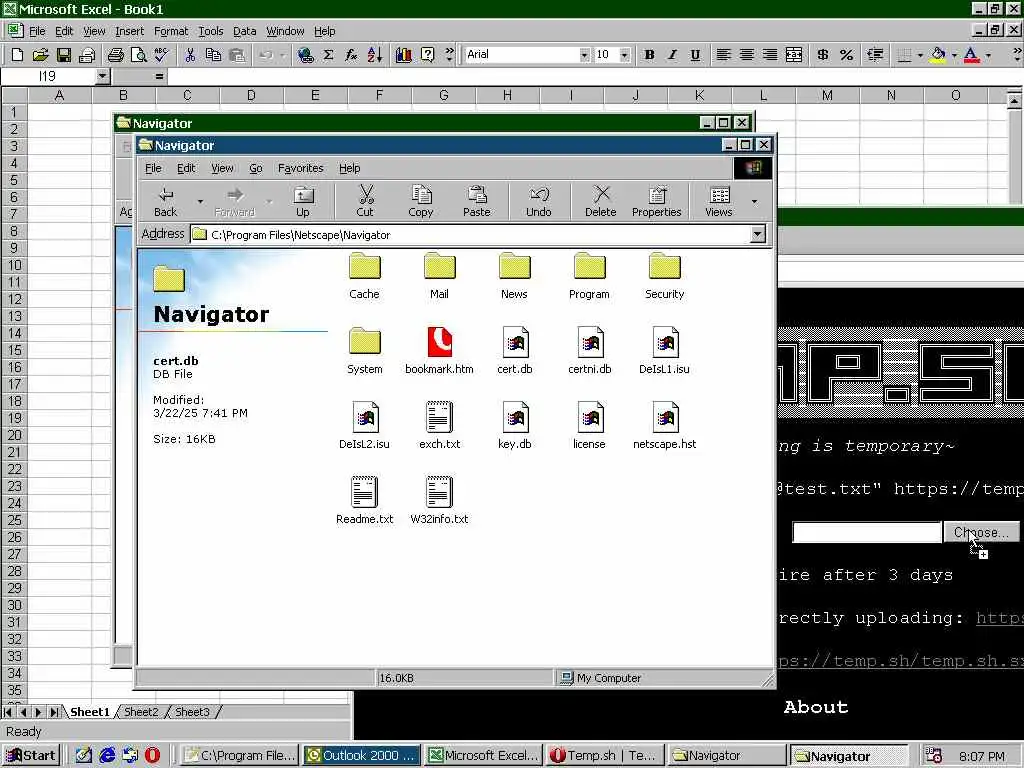The image size is (1024, 768).
Task: Click the New workbook icon in Excel
Action: [18, 56]
